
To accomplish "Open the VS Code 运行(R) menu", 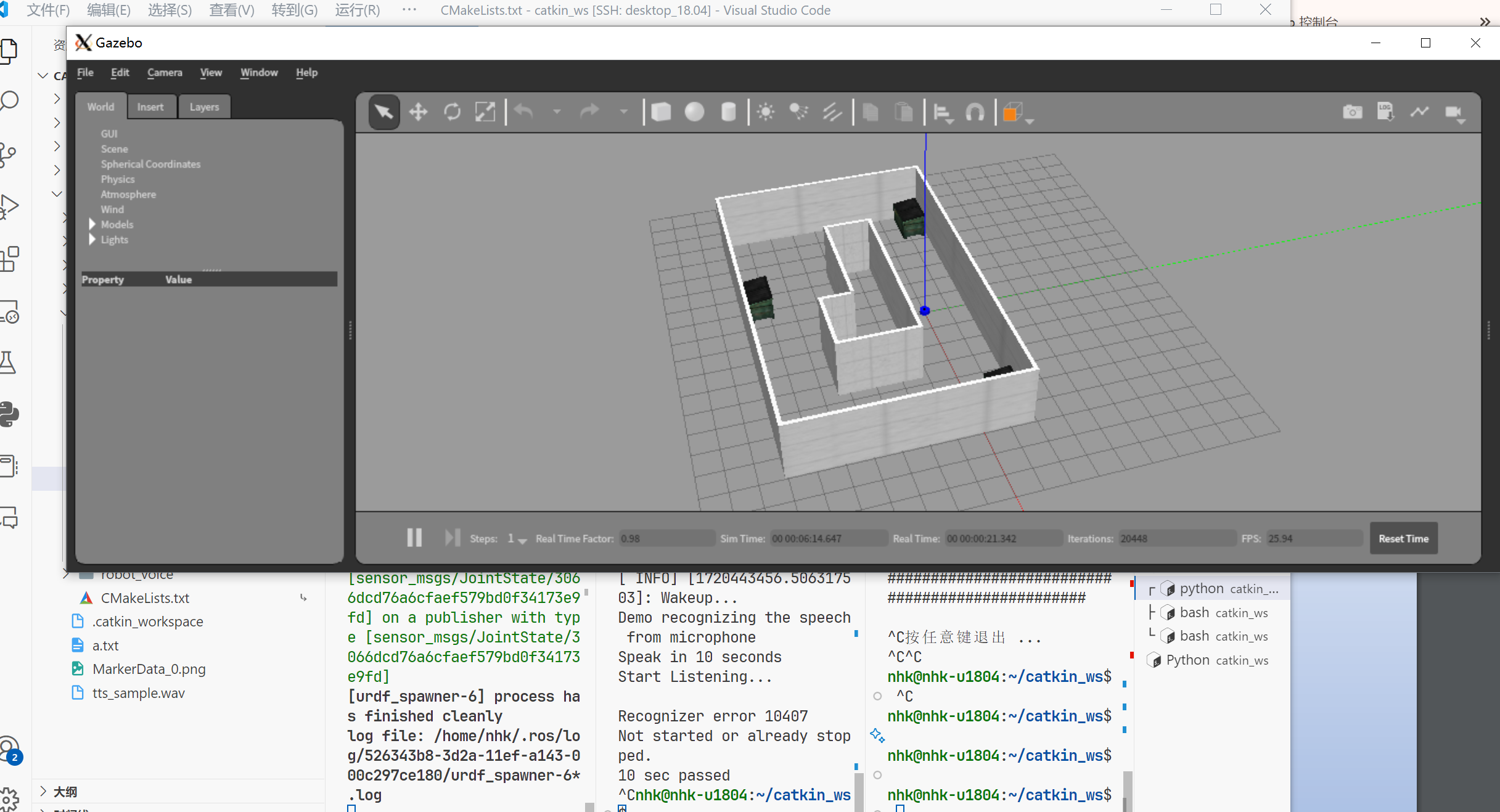I will click(358, 10).
